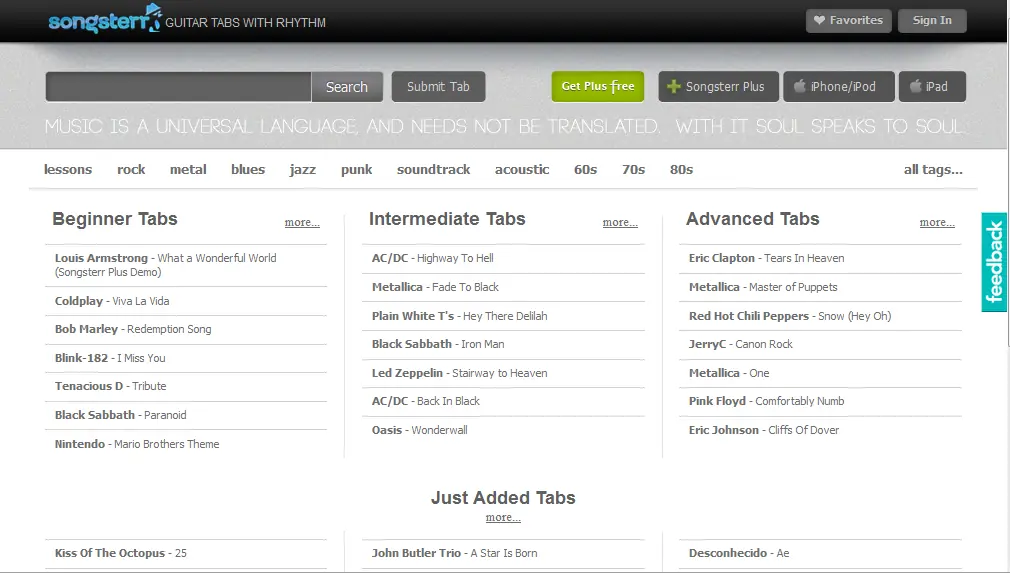Screen dimensions: 1010x573
Task: Click the Advanced Tabs heading
Action: point(752,219)
